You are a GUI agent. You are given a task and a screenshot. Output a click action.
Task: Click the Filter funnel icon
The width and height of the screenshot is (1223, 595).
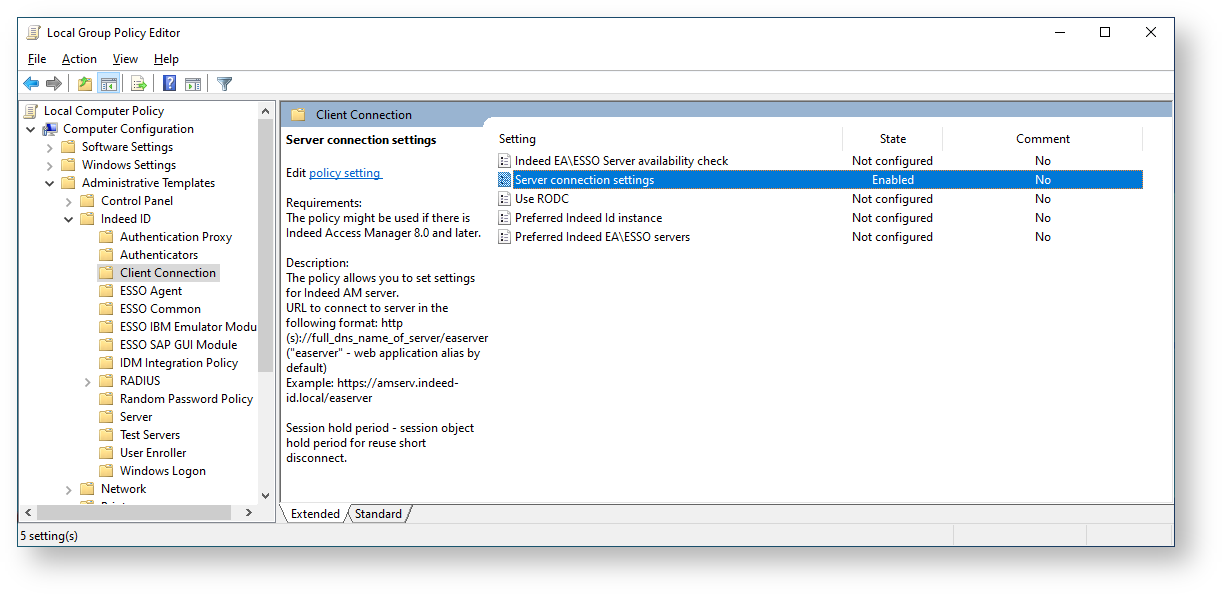[x=225, y=84]
